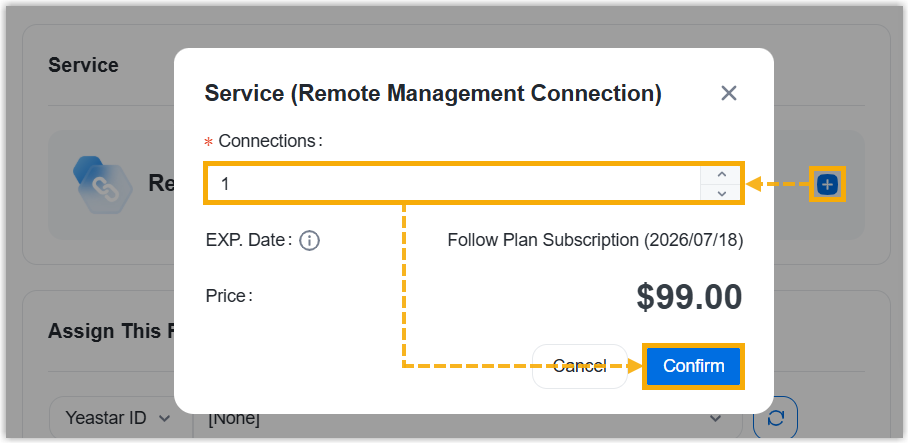Screen dimensions: 909x444
Task: Click inside the Connections number field
Action: point(450,184)
